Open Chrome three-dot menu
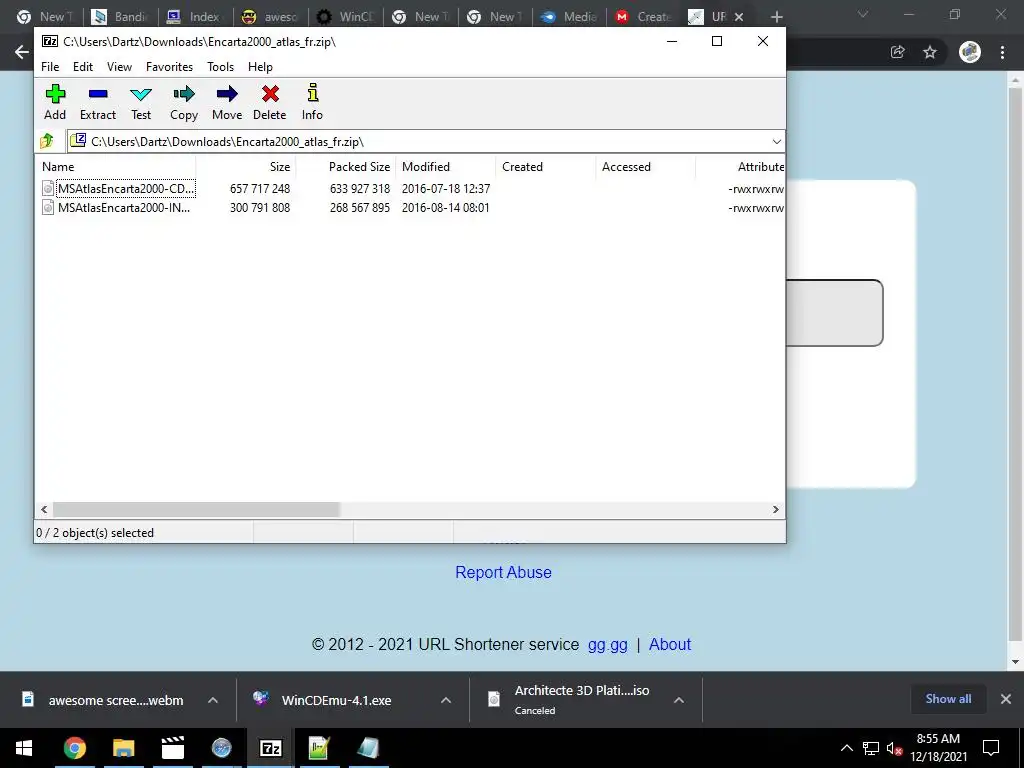This screenshot has height=768, width=1024. [x=1002, y=52]
